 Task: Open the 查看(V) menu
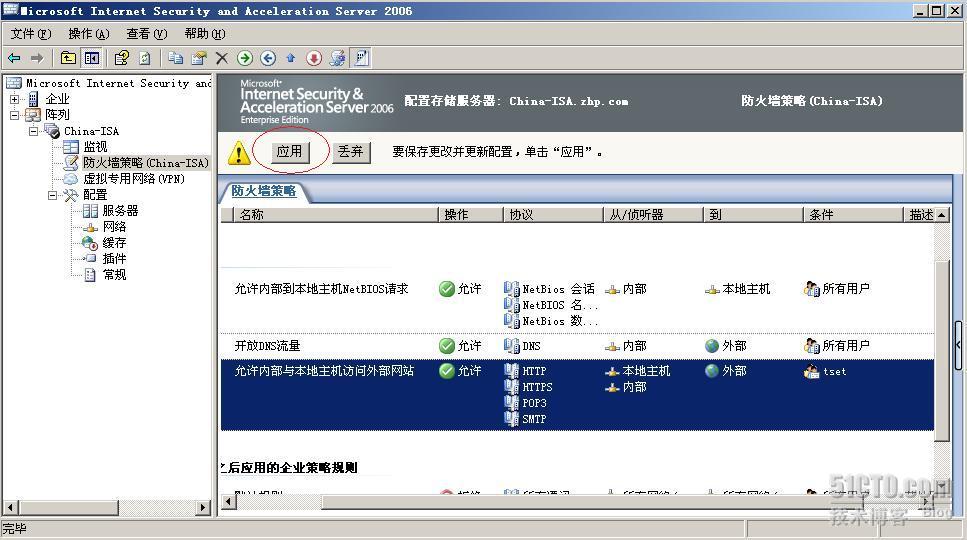pos(147,34)
